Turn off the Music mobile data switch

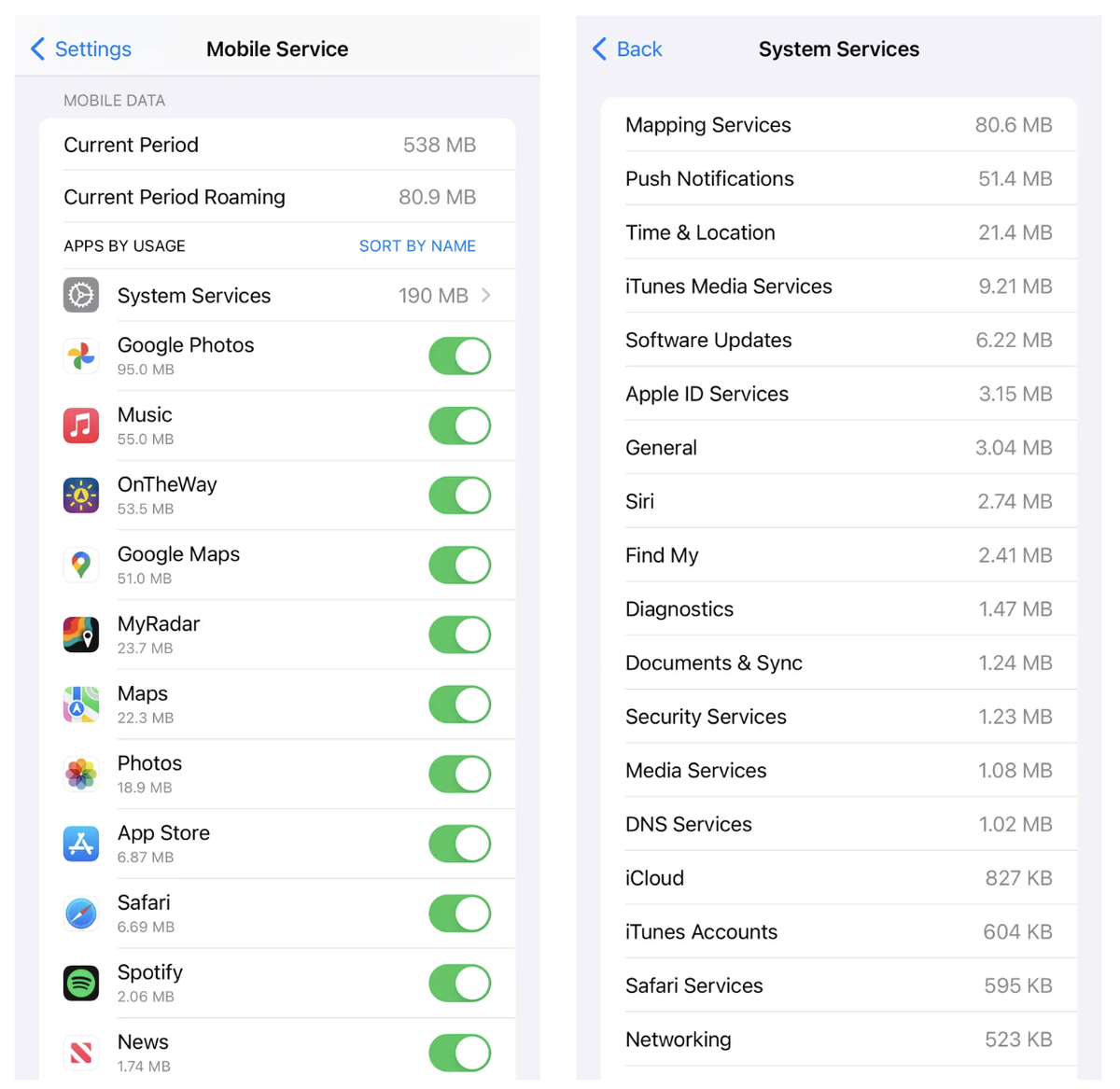[x=460, y=426]
